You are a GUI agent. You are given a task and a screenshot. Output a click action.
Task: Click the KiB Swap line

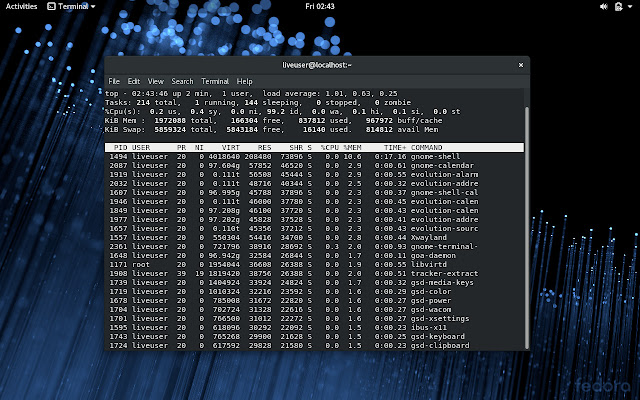point(271,129)
